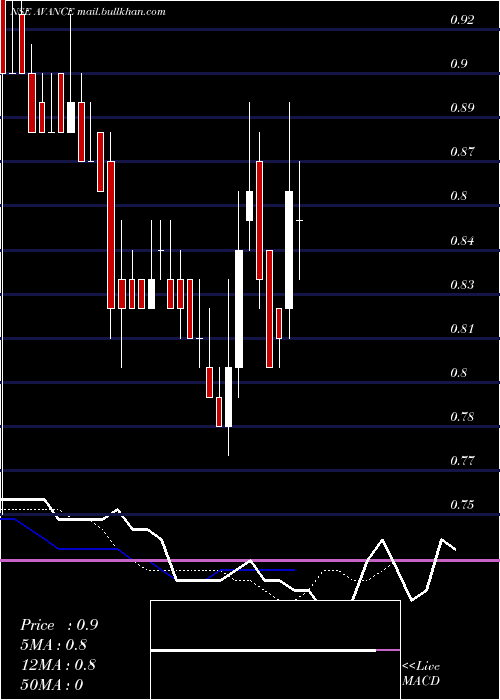Click the 0.83 price axis label

pyautogui.click(x=462, y=284)
